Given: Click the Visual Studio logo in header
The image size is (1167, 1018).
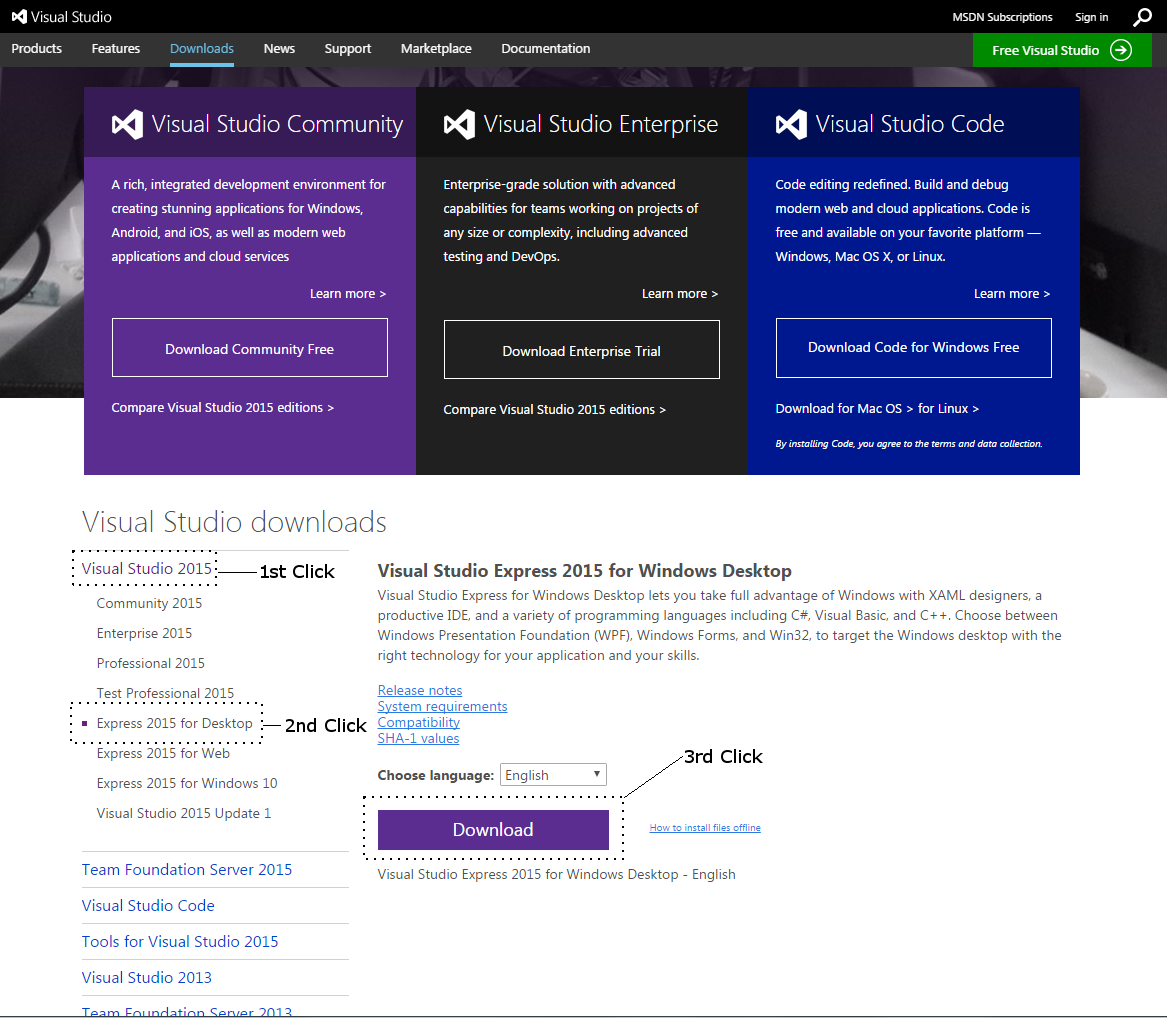Looking at the screenshot, I should point(62,16).
